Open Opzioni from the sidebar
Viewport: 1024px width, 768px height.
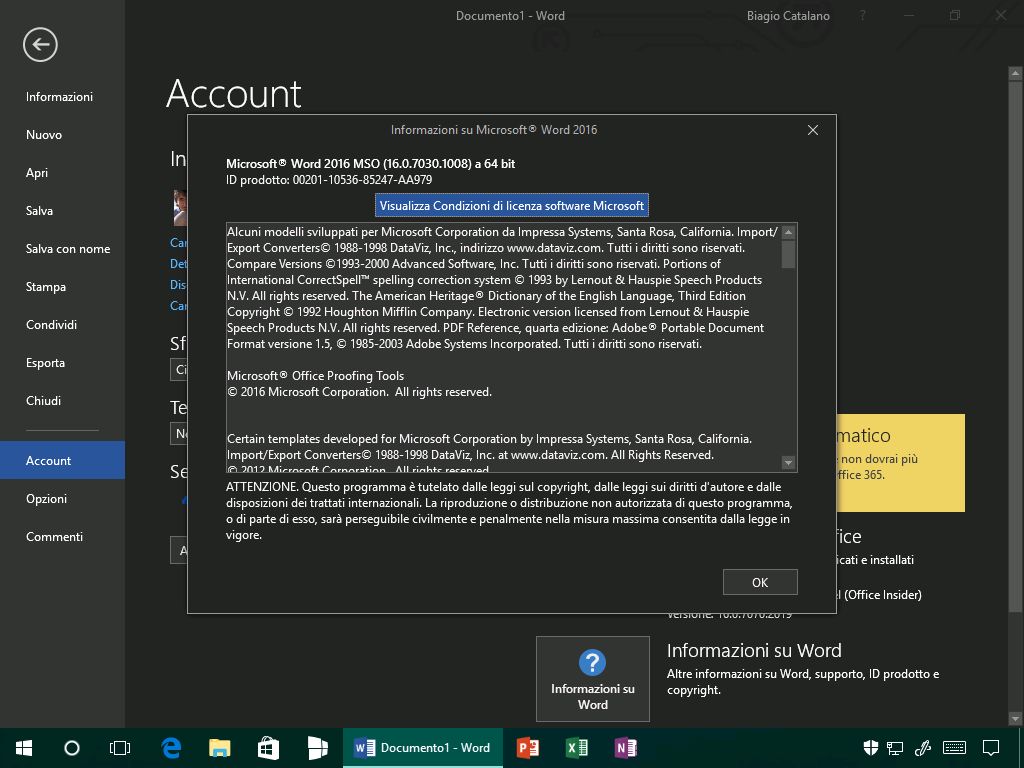pyautogui.click(x=46, y=498)
